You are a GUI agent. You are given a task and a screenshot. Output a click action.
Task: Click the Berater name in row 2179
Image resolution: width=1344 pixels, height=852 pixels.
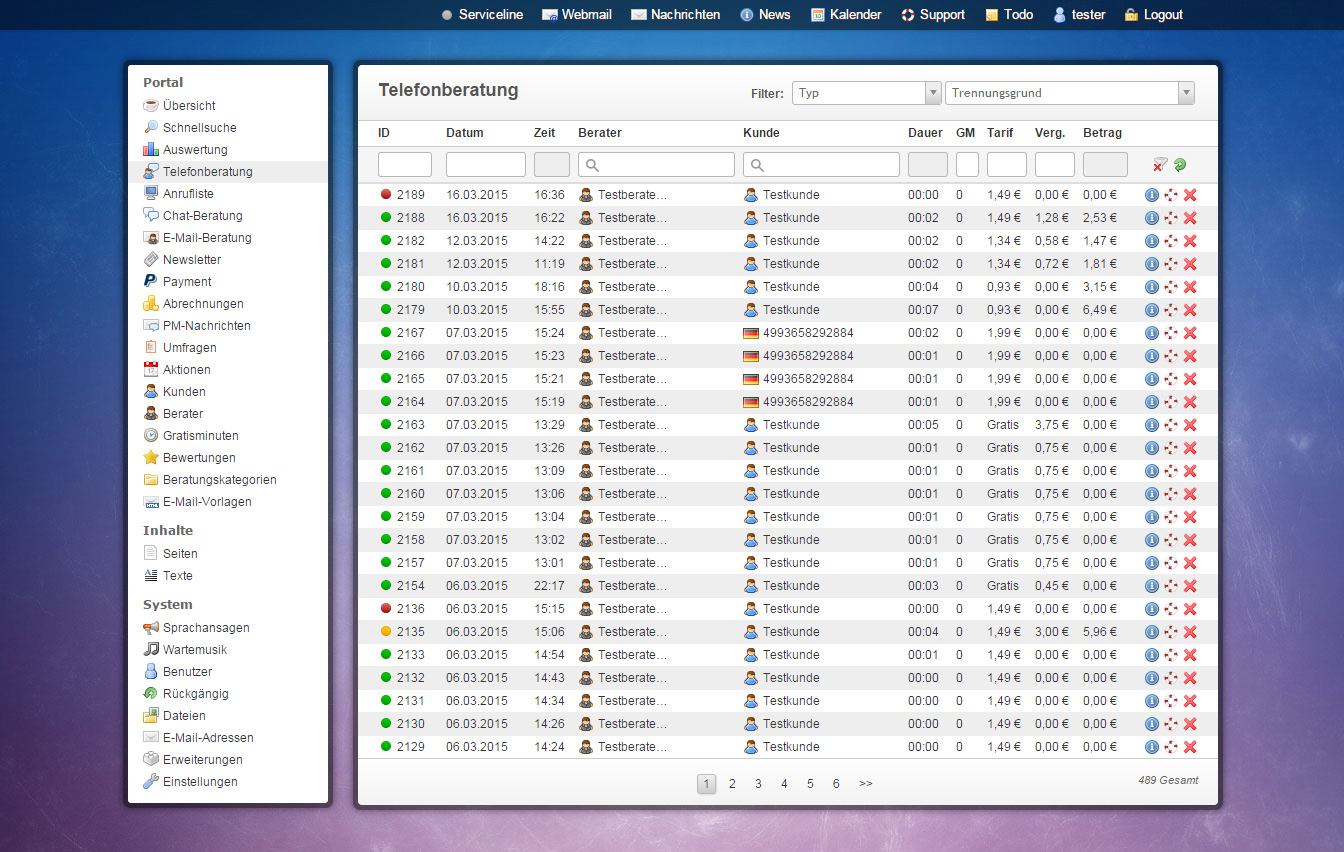tap(632, 310)
